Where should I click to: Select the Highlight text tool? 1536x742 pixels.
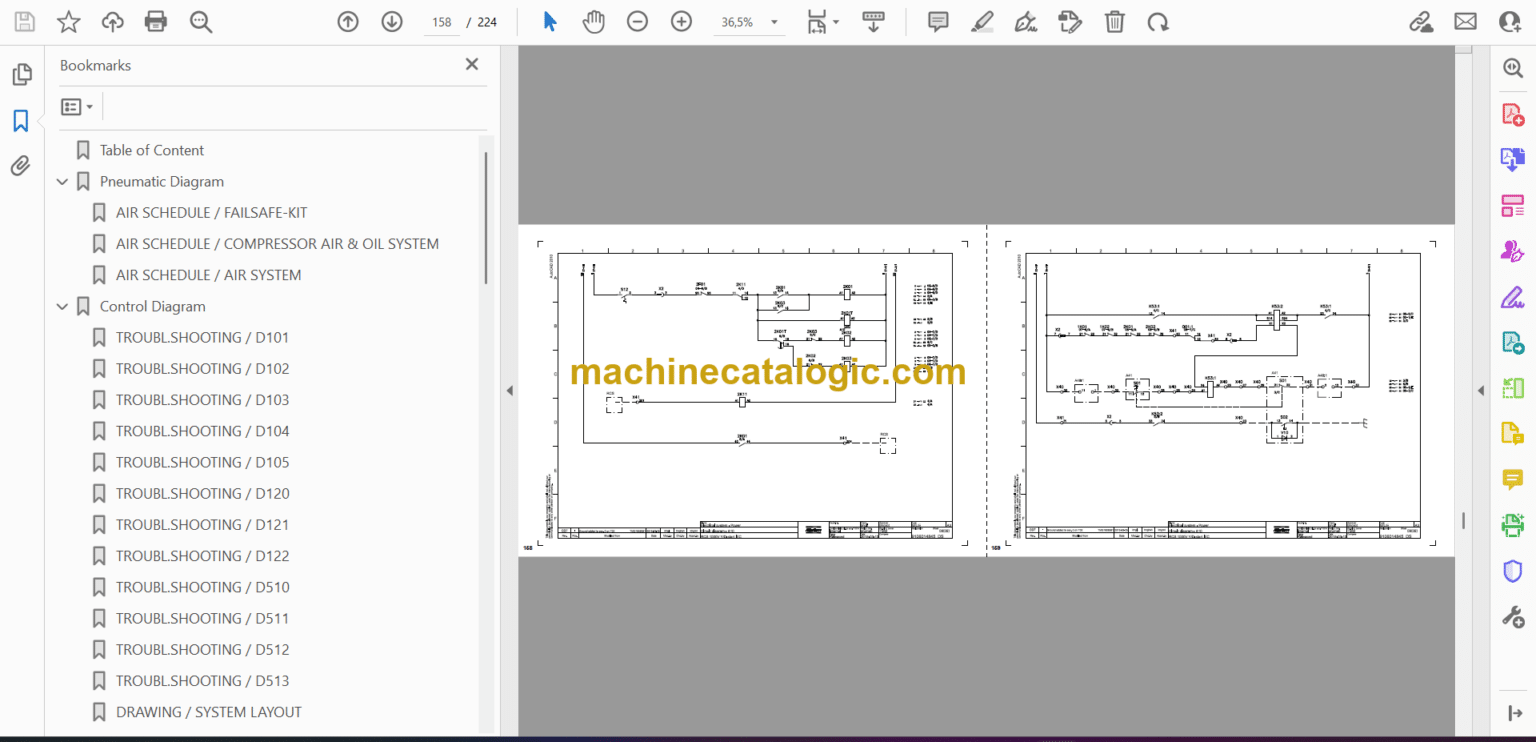tap(981, 21)
